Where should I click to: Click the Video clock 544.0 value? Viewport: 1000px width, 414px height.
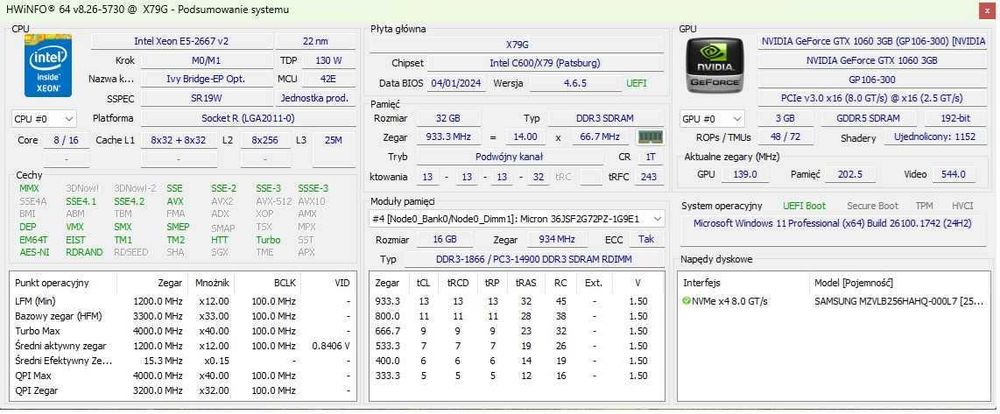point(953,174)
